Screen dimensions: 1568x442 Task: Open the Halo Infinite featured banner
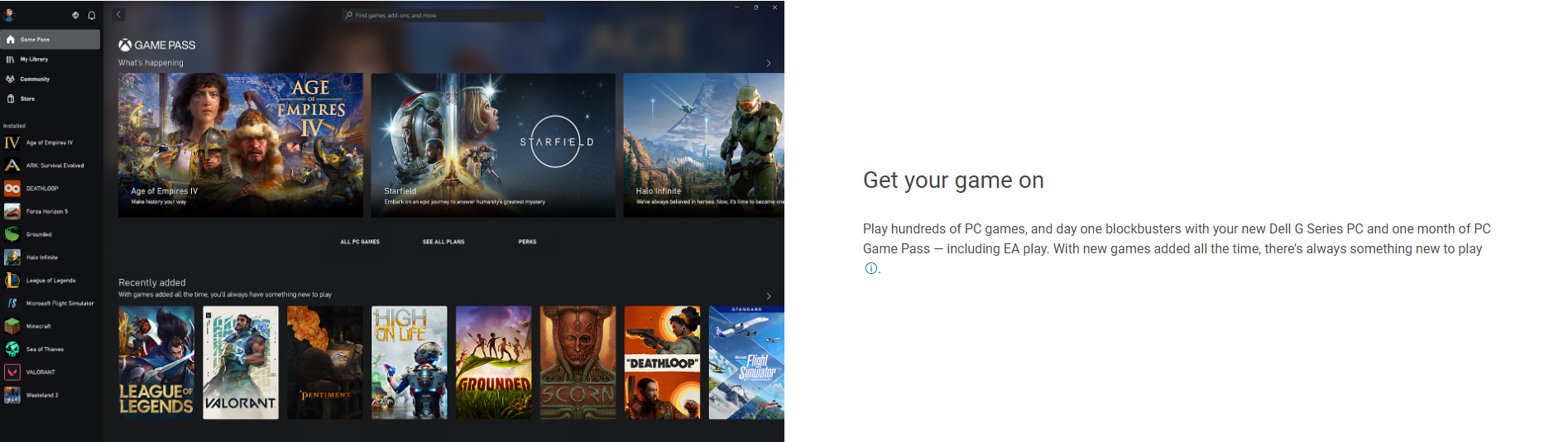pyautogui.click(x=703, y=145)
